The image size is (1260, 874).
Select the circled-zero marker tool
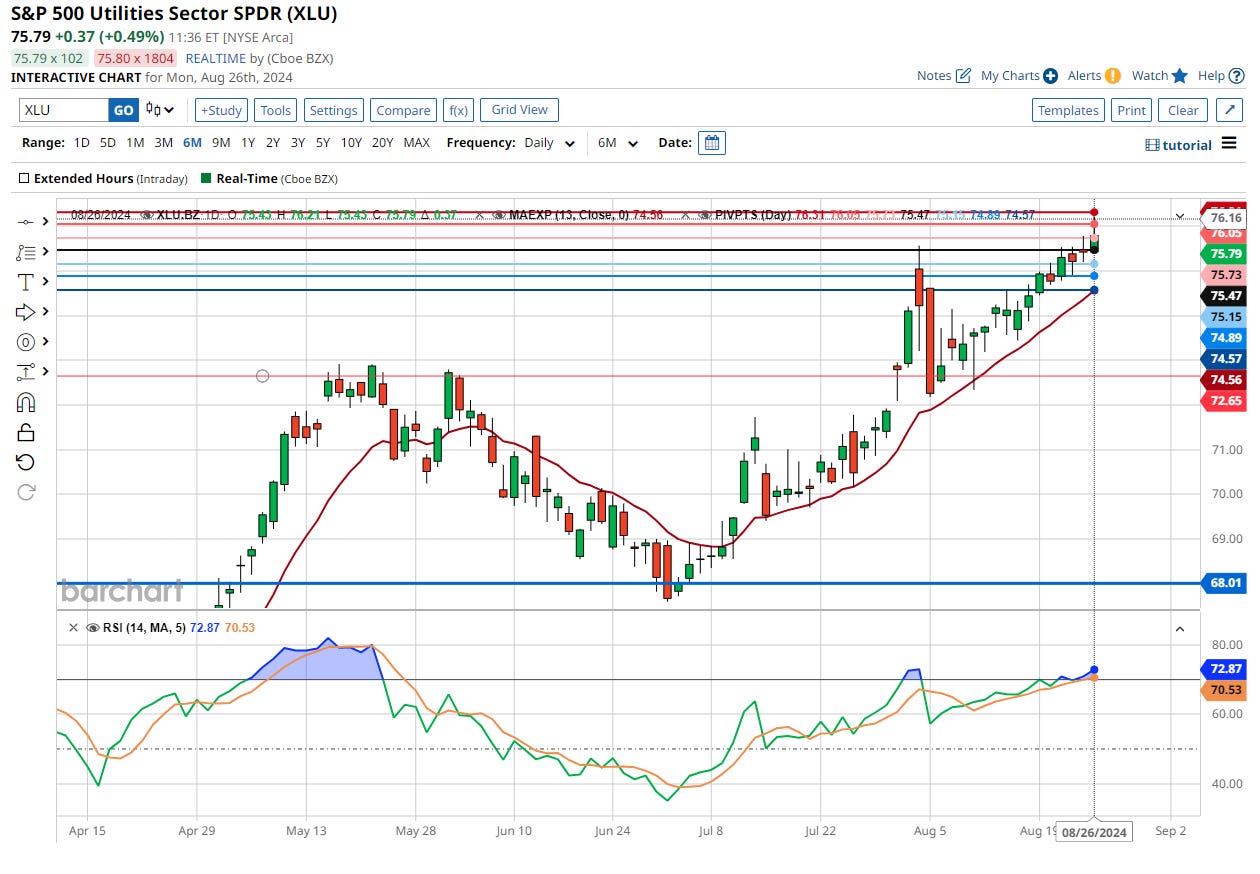pos(26,342)
